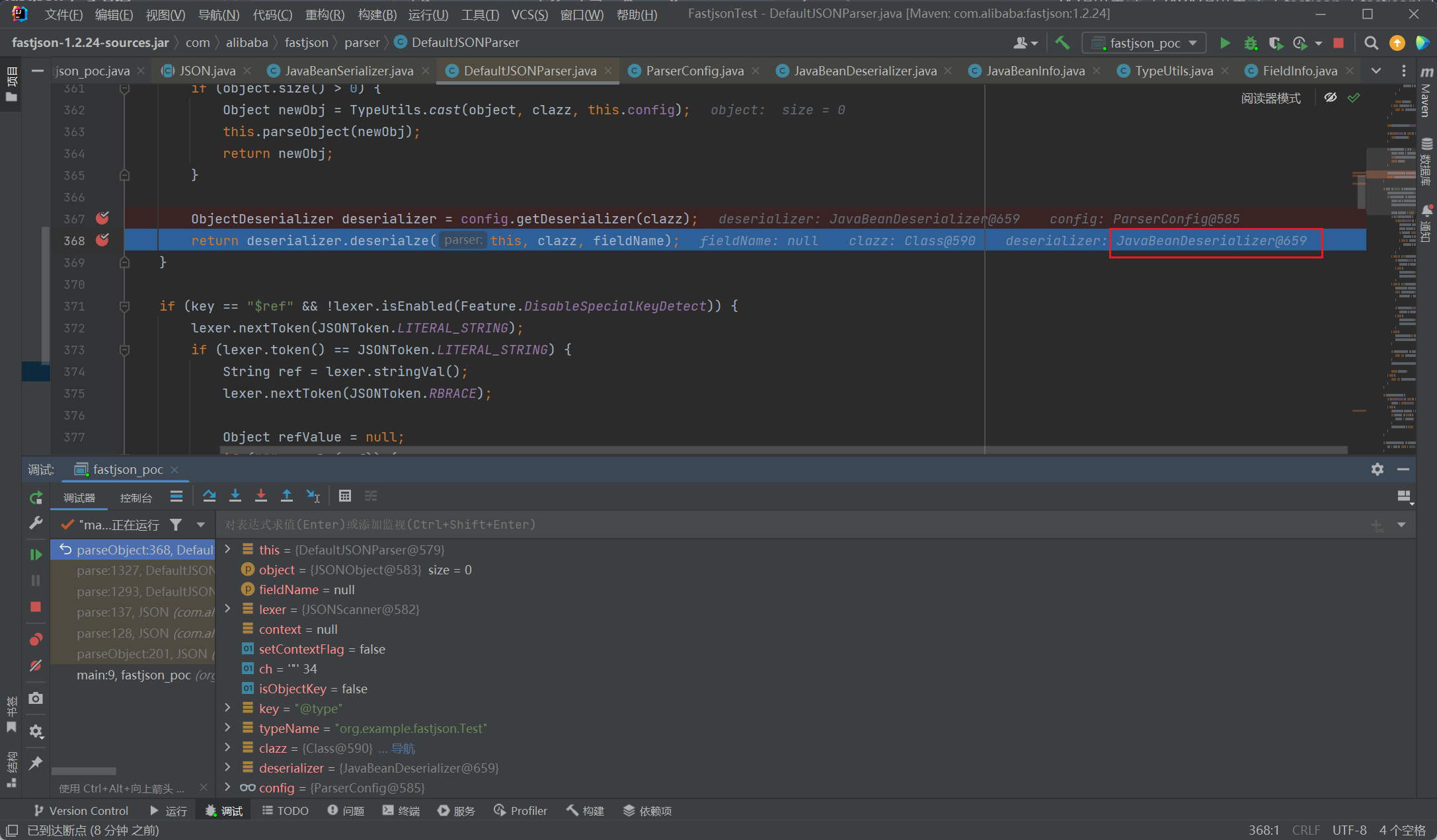The image size is (1437, 840).
Task: Open Profiler tool window button
Action: click(x=521, y=811)
